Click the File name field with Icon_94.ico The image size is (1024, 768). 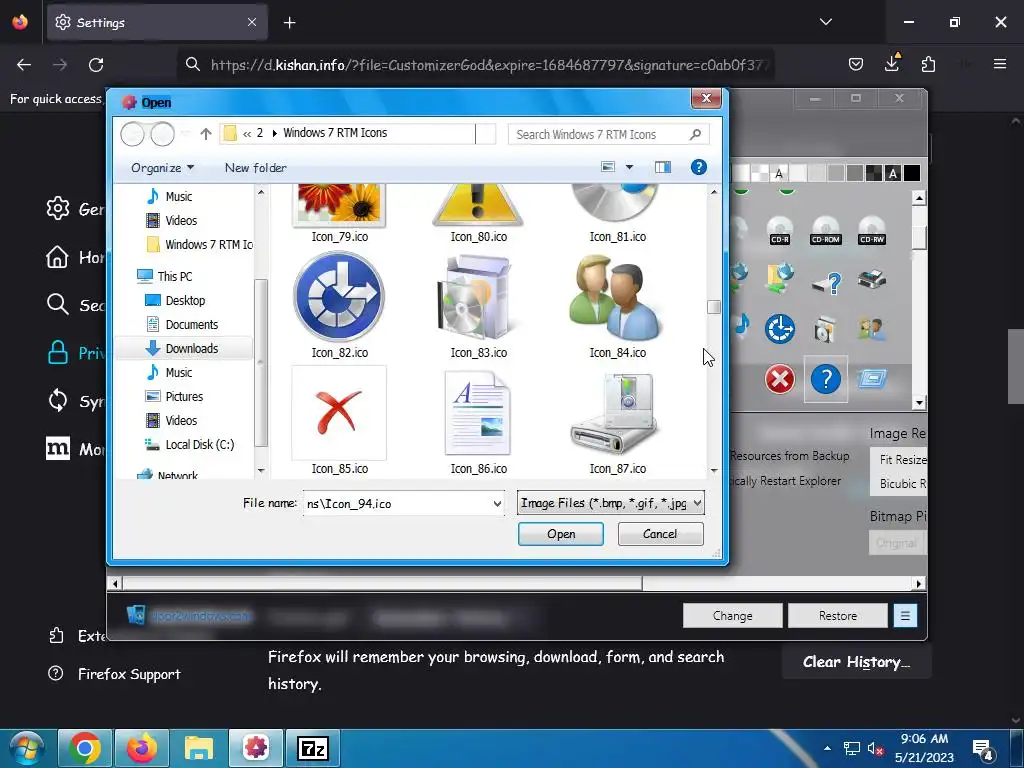(397, 504)
